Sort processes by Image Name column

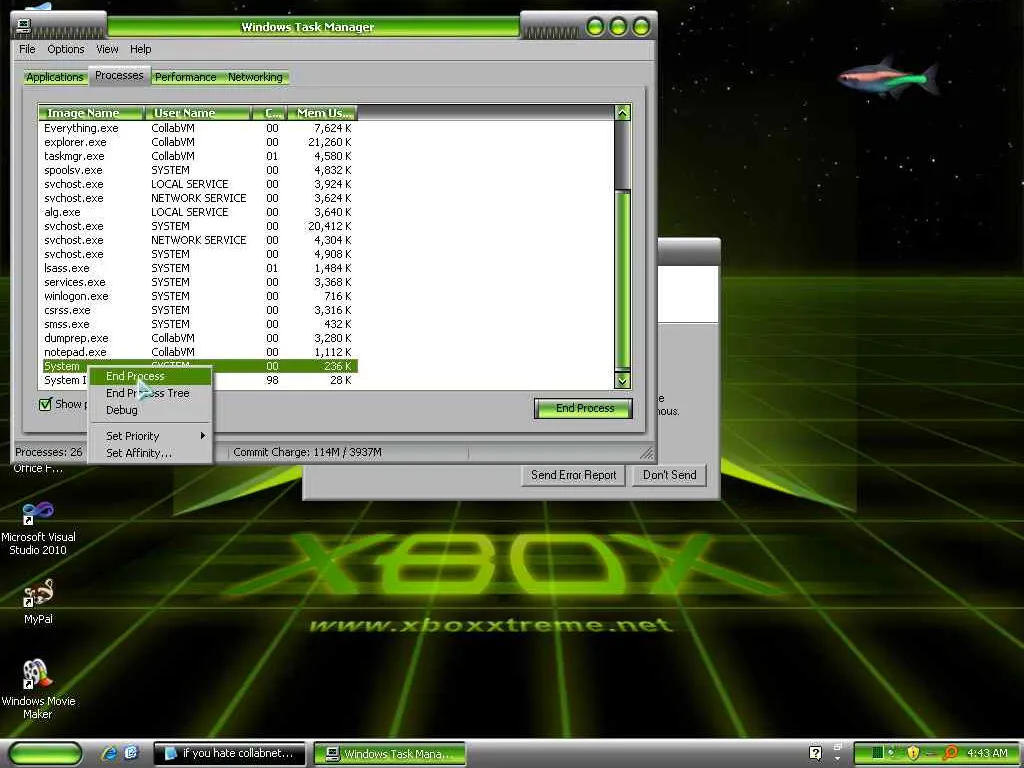click(91, 113)
